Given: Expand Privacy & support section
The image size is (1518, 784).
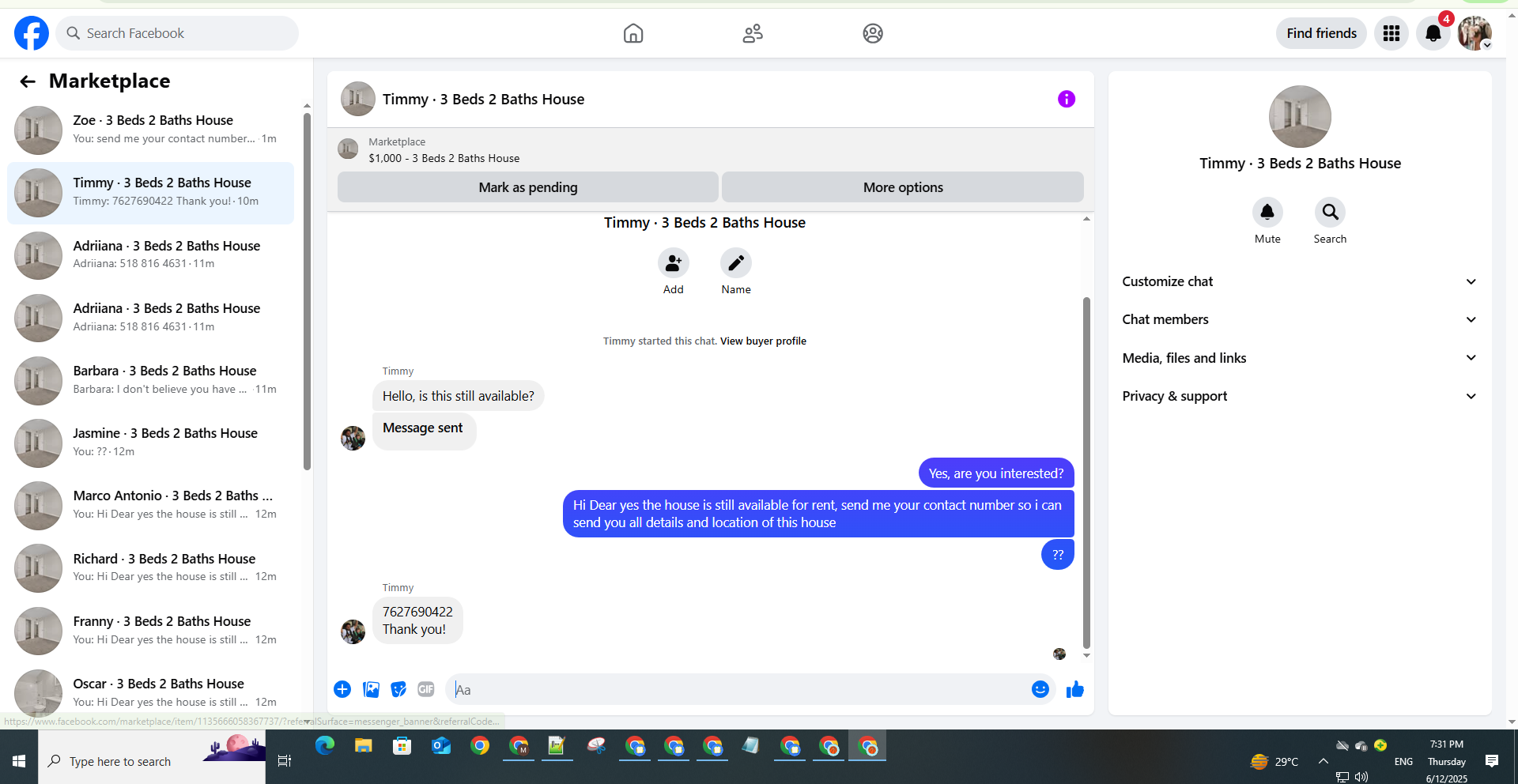Looking at the screenshot, I should pos(1300,396).
